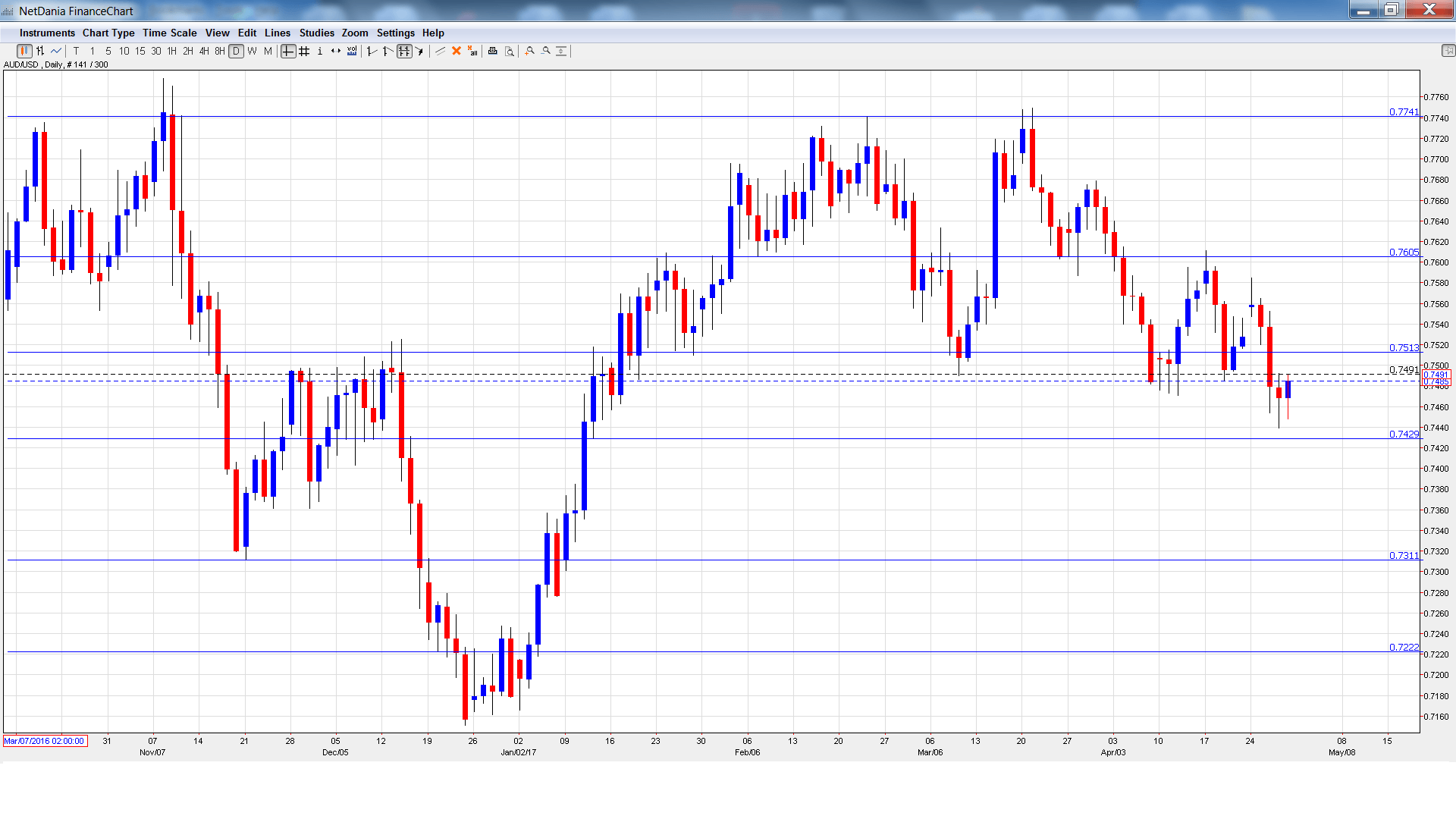Toggle the crosshair cursor tool
1456x819 pixels.
coord(288,51)
